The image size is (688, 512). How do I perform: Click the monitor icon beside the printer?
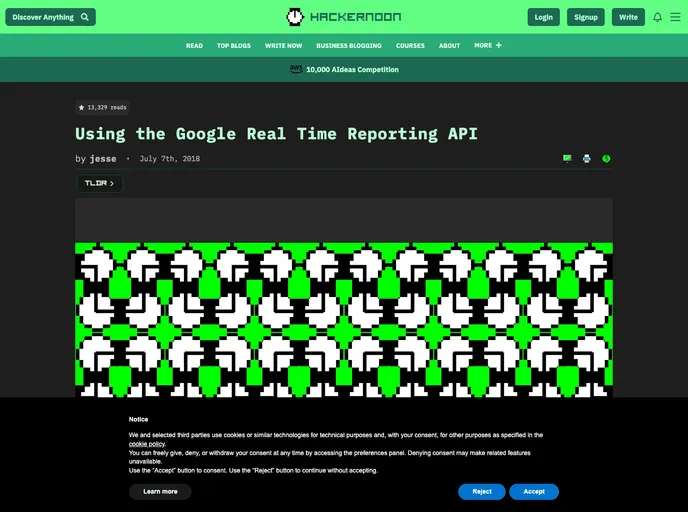tap(567, 158)
